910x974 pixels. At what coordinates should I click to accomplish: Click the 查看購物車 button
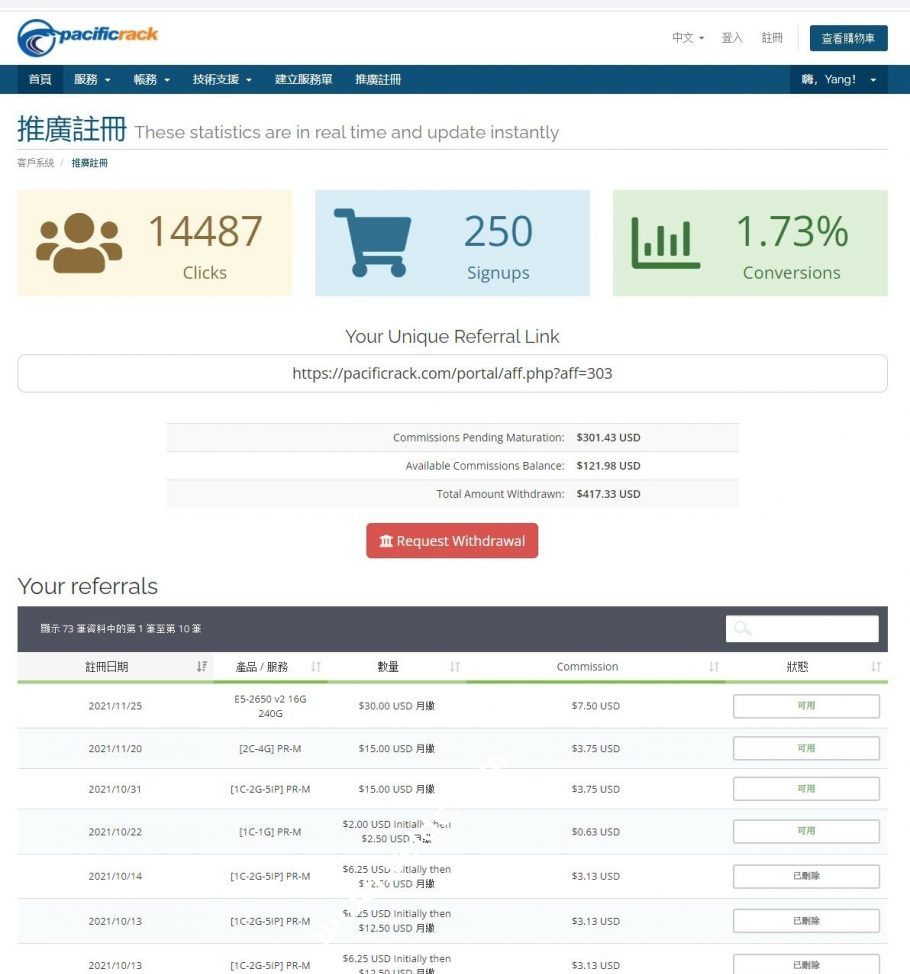coord(848,38)
